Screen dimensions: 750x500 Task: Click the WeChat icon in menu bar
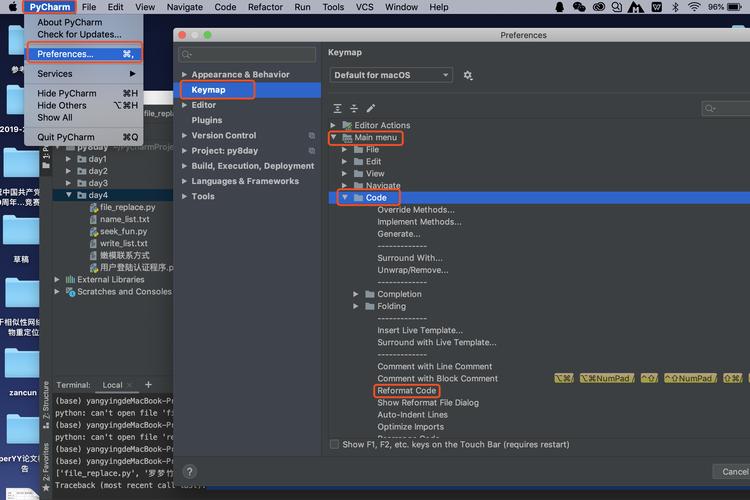(579, 7)
